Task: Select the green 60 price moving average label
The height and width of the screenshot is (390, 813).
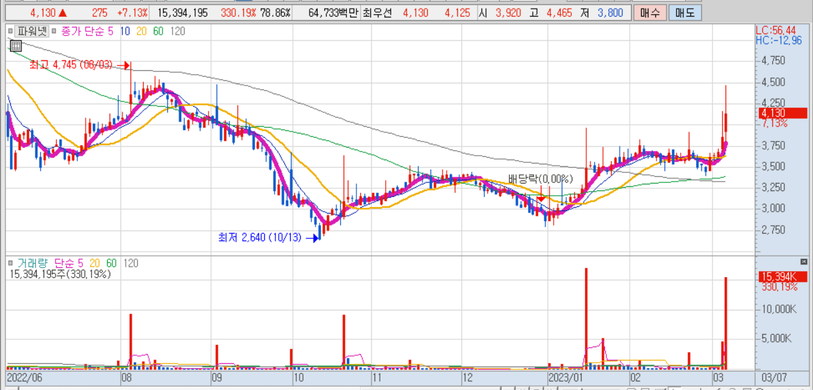Action: pos(159,32)
